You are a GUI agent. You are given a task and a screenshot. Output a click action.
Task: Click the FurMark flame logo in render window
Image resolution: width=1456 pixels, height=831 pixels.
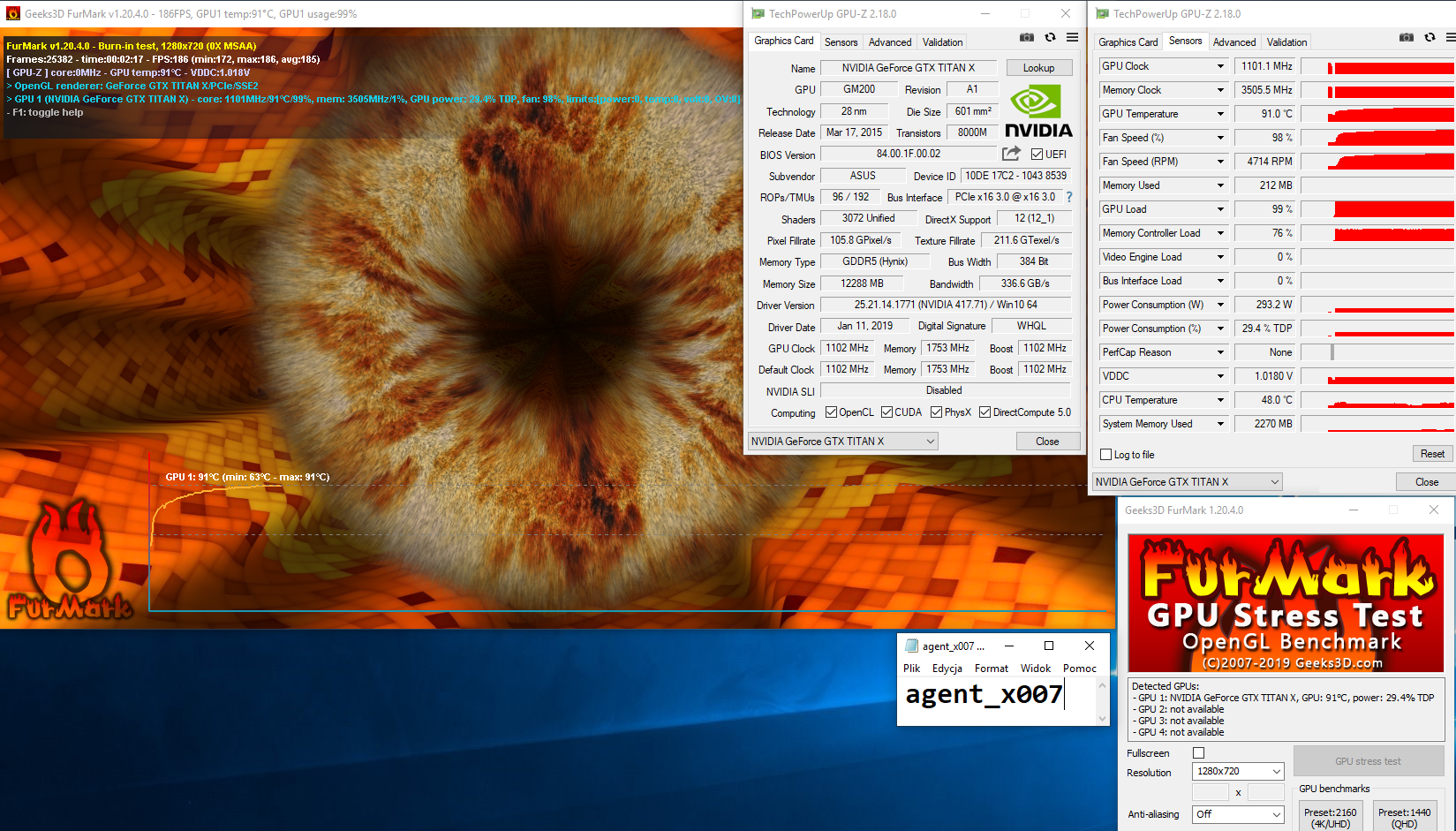(69, 558)
